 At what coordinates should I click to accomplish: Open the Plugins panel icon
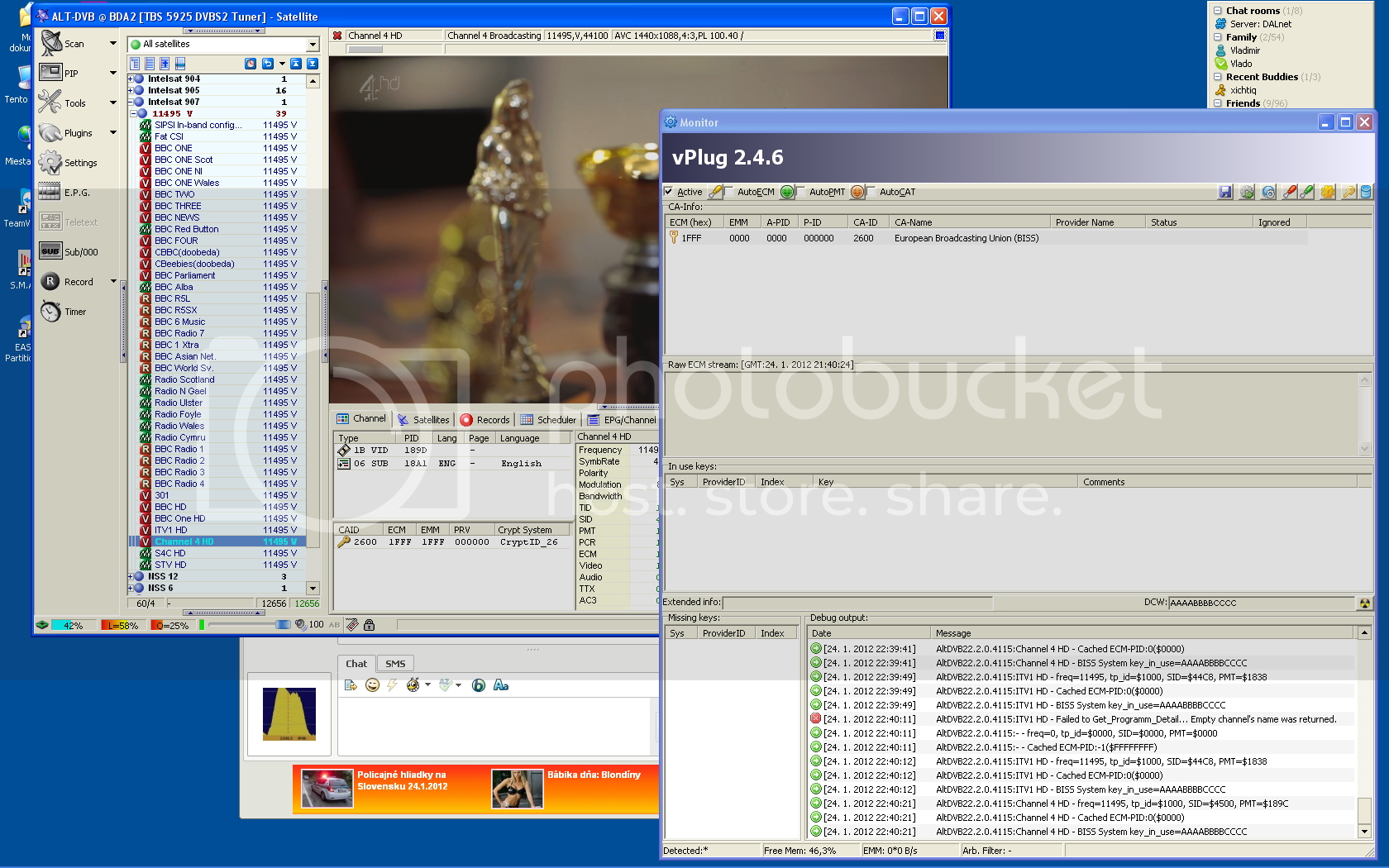point(51,132)
